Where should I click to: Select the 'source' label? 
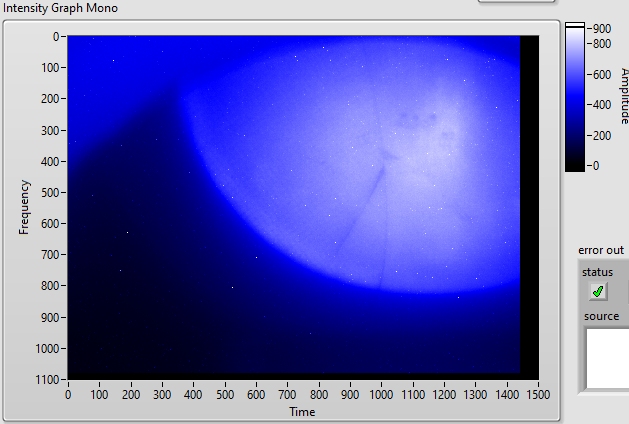pyautogui.click(x=601, y=316)
